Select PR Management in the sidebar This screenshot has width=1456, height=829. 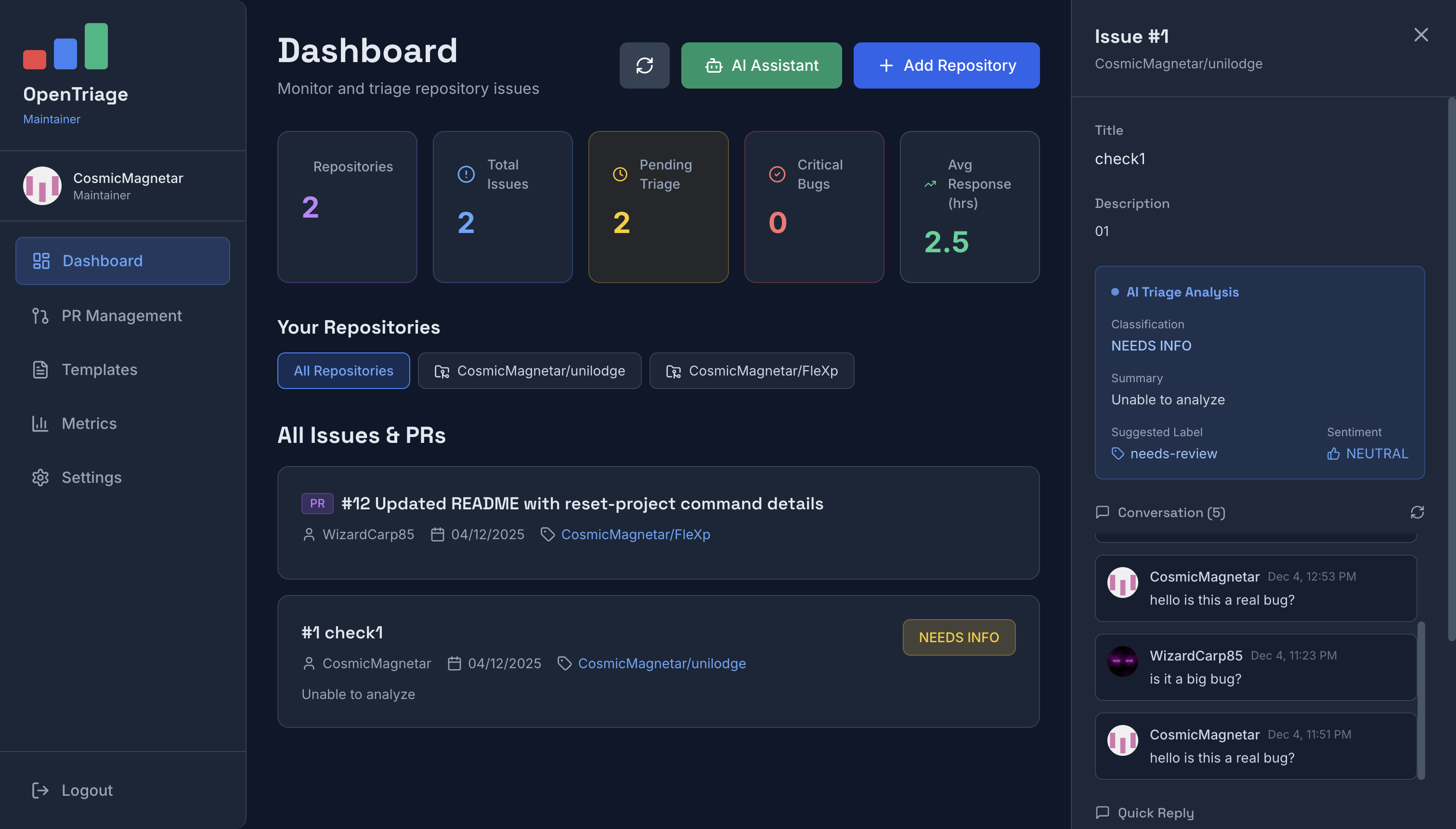121,315
